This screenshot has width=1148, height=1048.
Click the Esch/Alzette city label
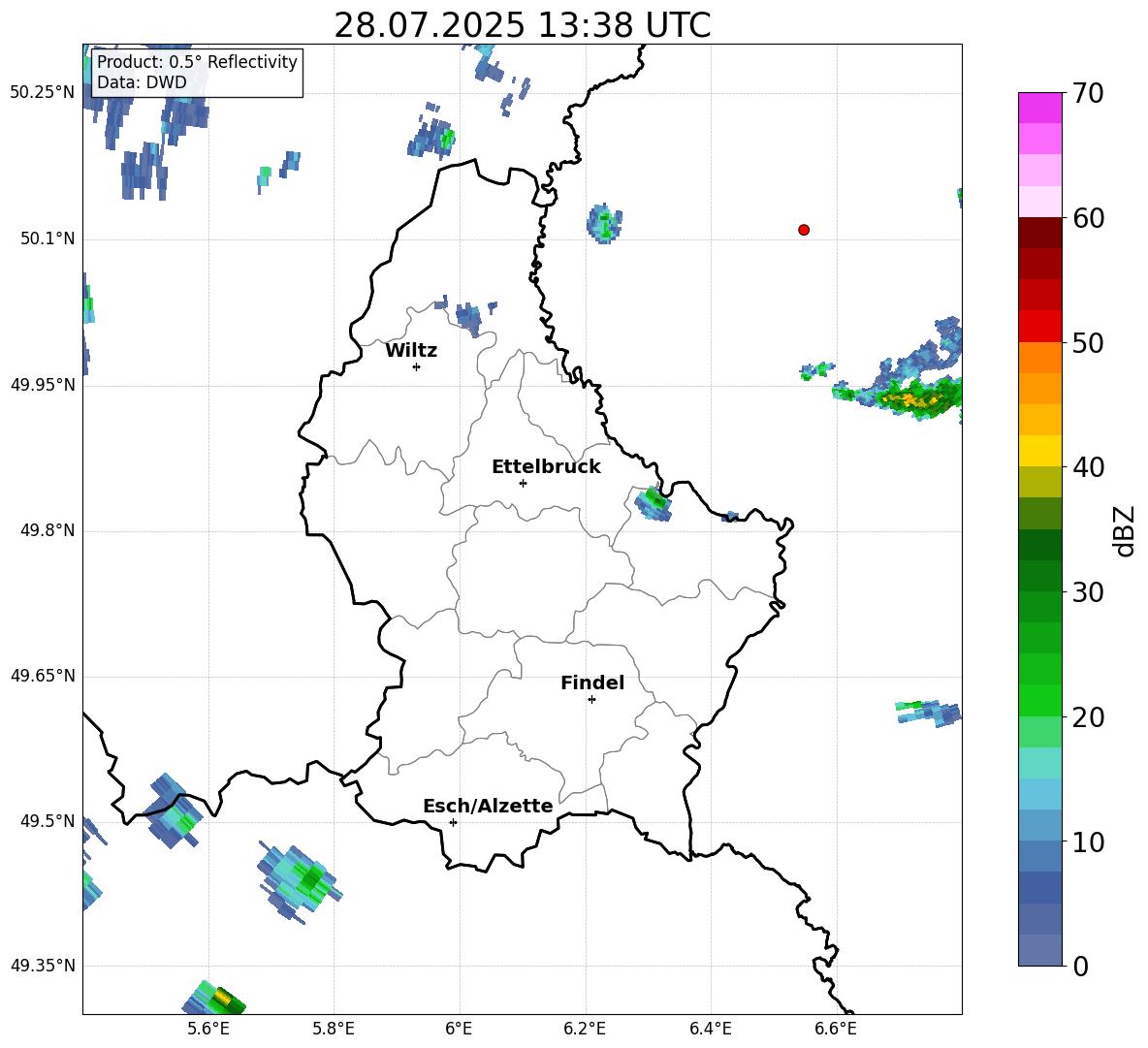pyautogui.click(x=488, y=806)
